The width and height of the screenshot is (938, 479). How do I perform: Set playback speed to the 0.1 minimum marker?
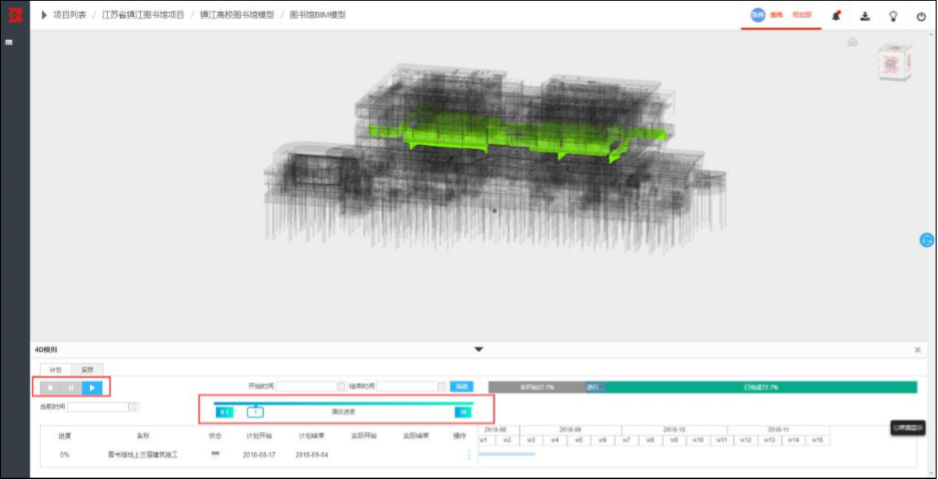[x=224, y=412]
